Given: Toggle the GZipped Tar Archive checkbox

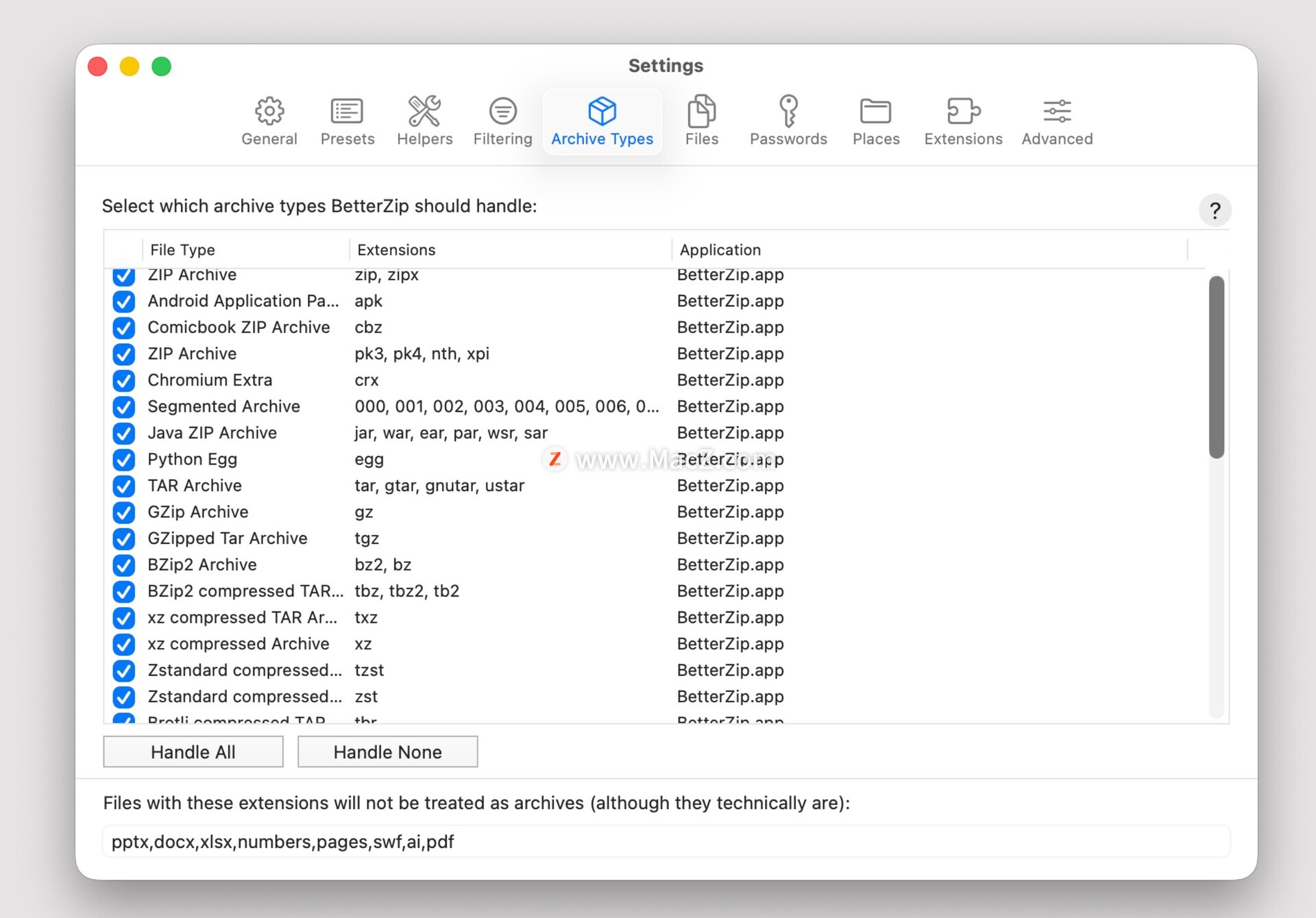Looking at the screenshot, I should click(124, 539).
